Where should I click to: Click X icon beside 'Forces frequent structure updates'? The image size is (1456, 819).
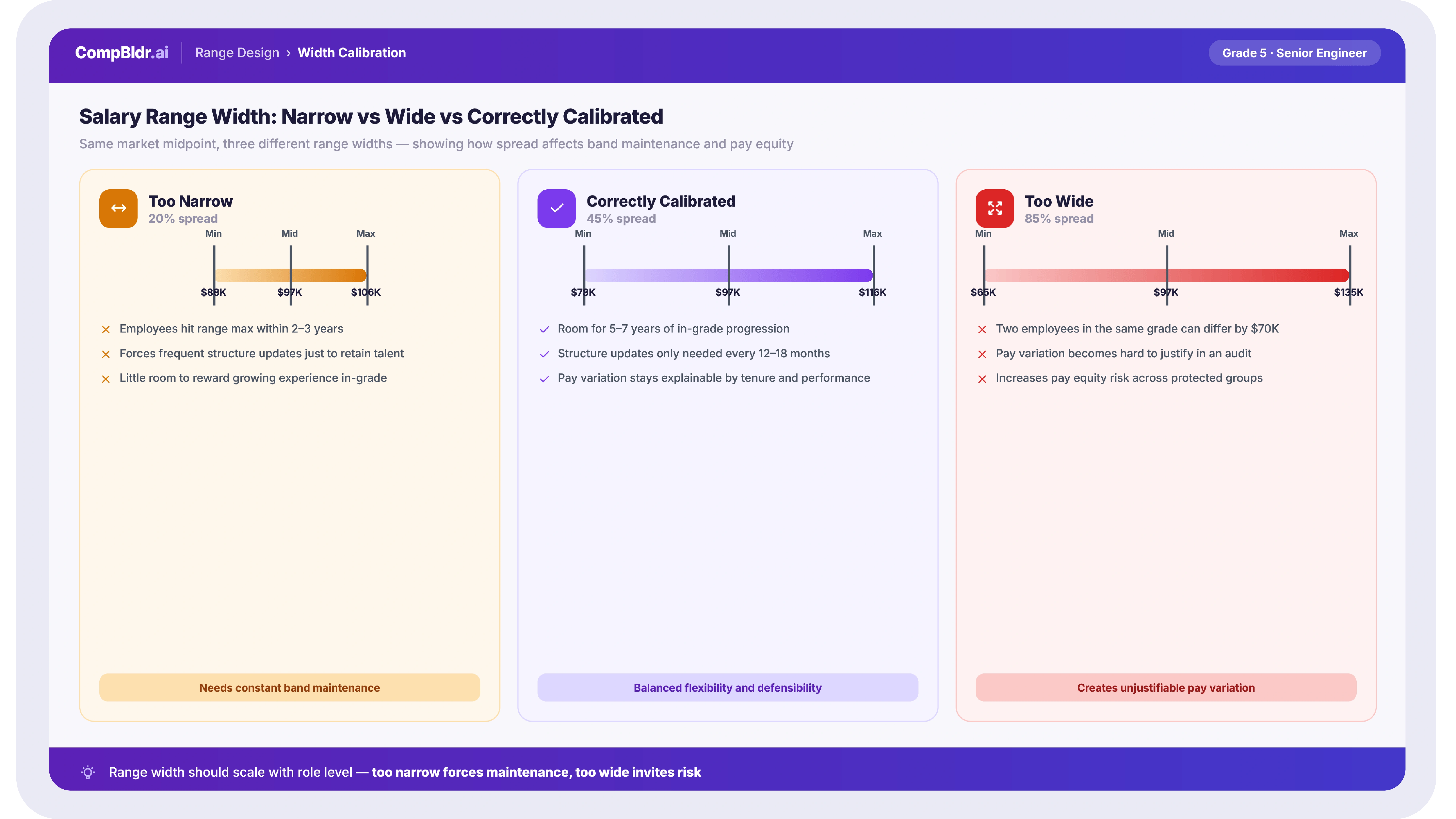click(106, 354)
